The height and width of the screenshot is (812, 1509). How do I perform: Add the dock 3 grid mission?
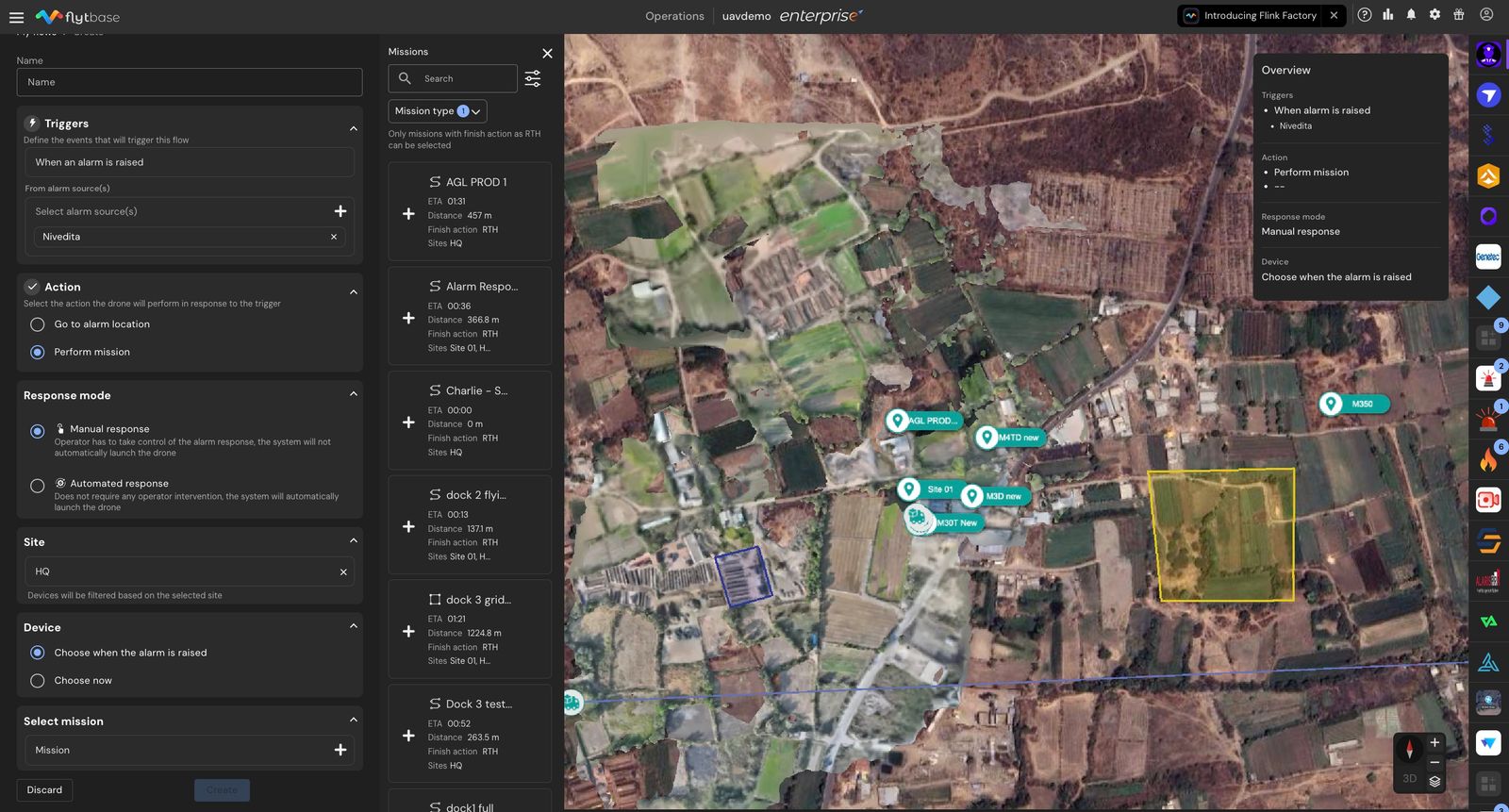point(408,631)
